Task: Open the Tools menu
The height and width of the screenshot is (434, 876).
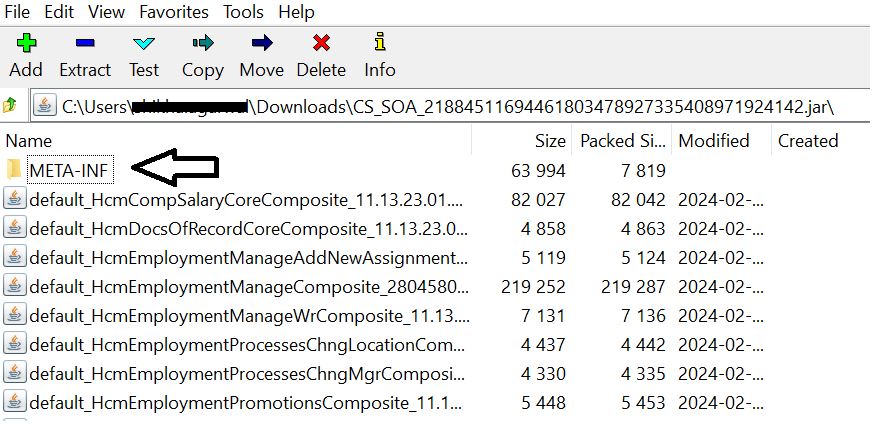Action: coord(244,12)
